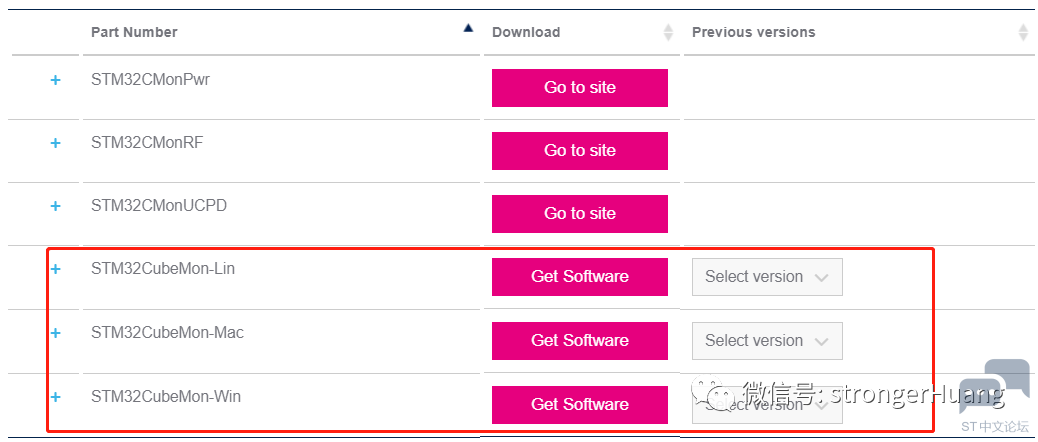Click Go to site for STM32CMonPwr
The width and height of the screenshot is (1038, 442).
point(580,87)
